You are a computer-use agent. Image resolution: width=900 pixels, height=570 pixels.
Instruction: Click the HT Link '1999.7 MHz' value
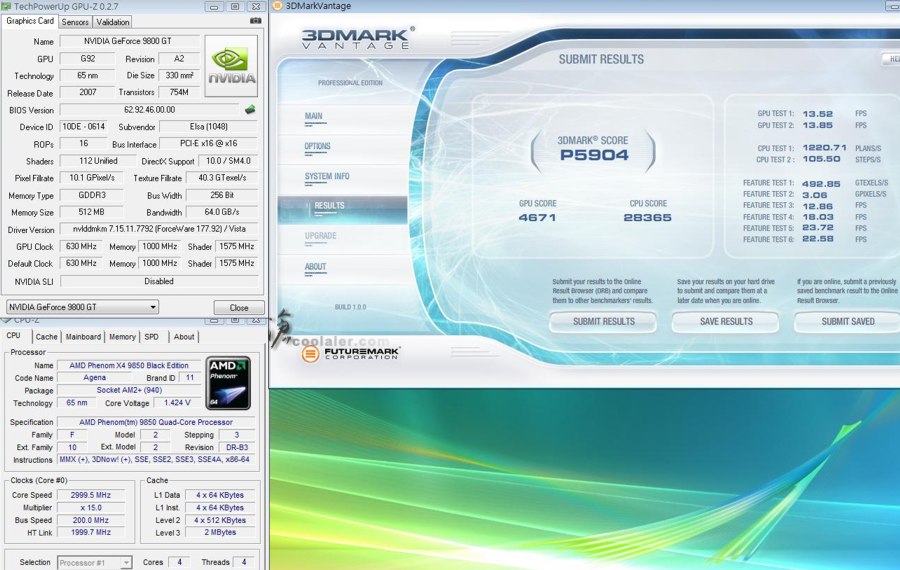tap(91, 533)
